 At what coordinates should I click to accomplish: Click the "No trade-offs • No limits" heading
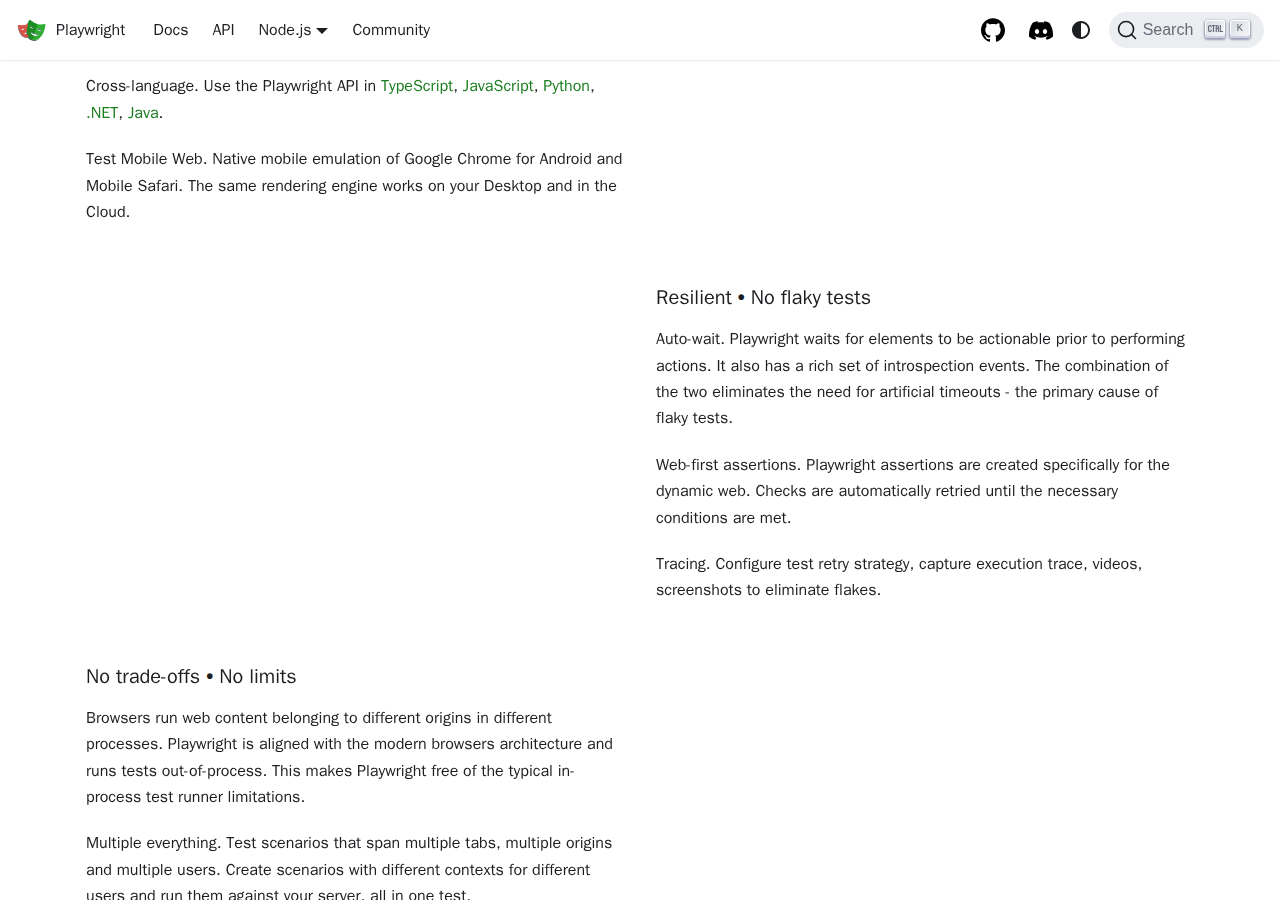click(x=191, y=677)
